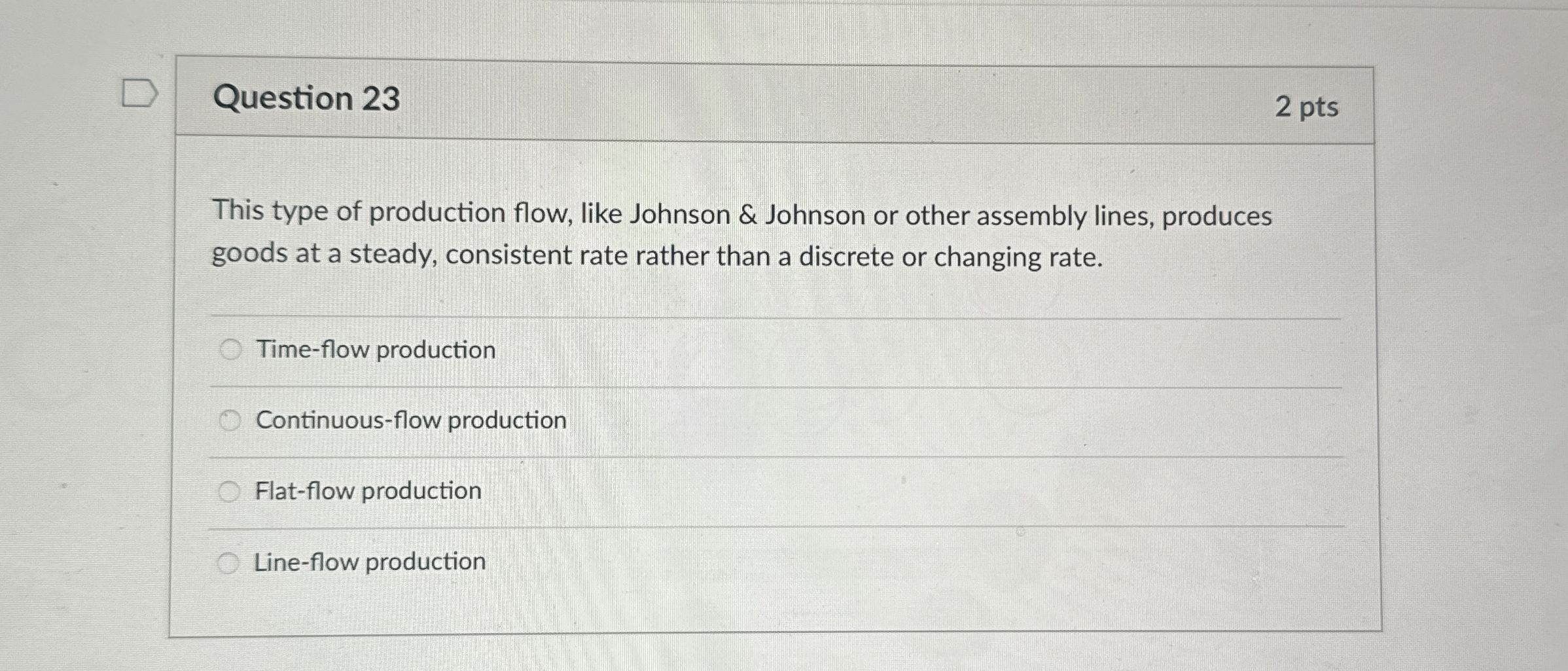Image resolution: width=1568 pixels, height=671 pixels.
Task: Click the phrase 'discrete or changing rate'
Action: (950, 257)
